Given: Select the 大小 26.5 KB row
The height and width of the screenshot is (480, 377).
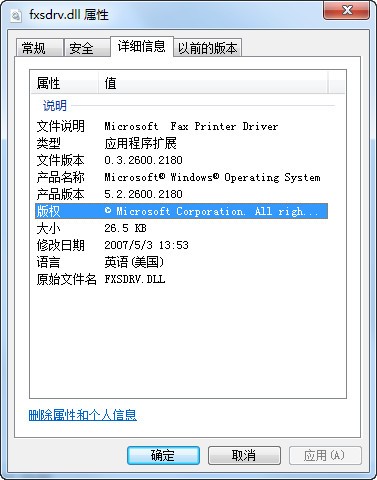Looking at the screenshot, I should 181,228.
